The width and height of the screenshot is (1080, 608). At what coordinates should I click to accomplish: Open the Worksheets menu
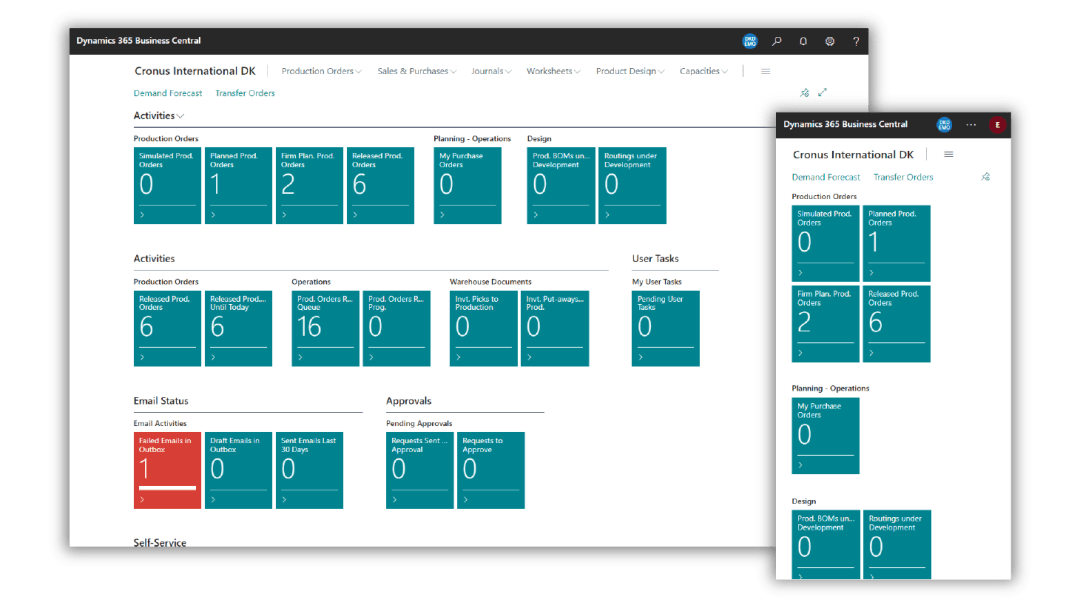coord(553,71)
